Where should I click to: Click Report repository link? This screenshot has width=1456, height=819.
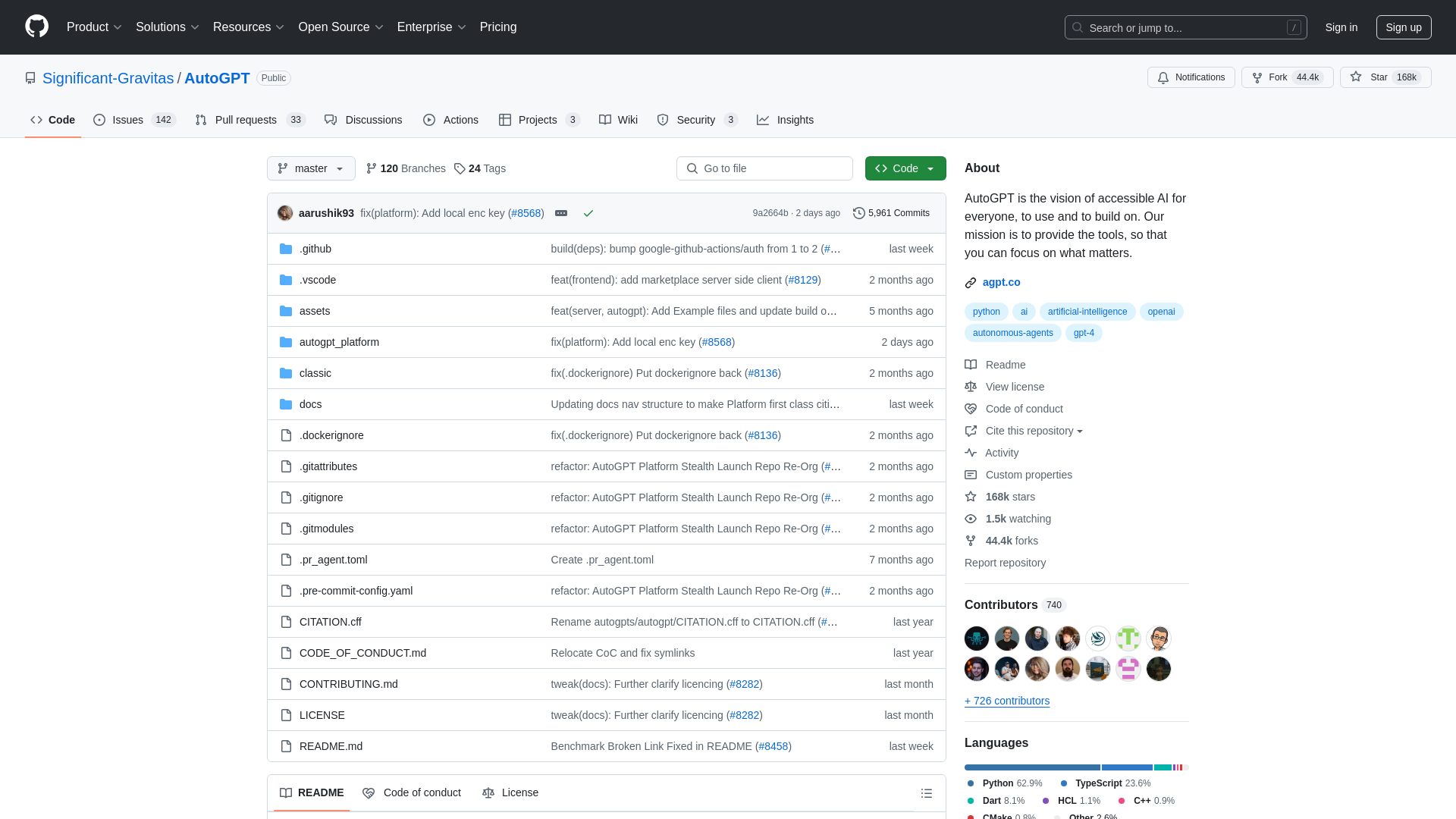(1005, 563)
